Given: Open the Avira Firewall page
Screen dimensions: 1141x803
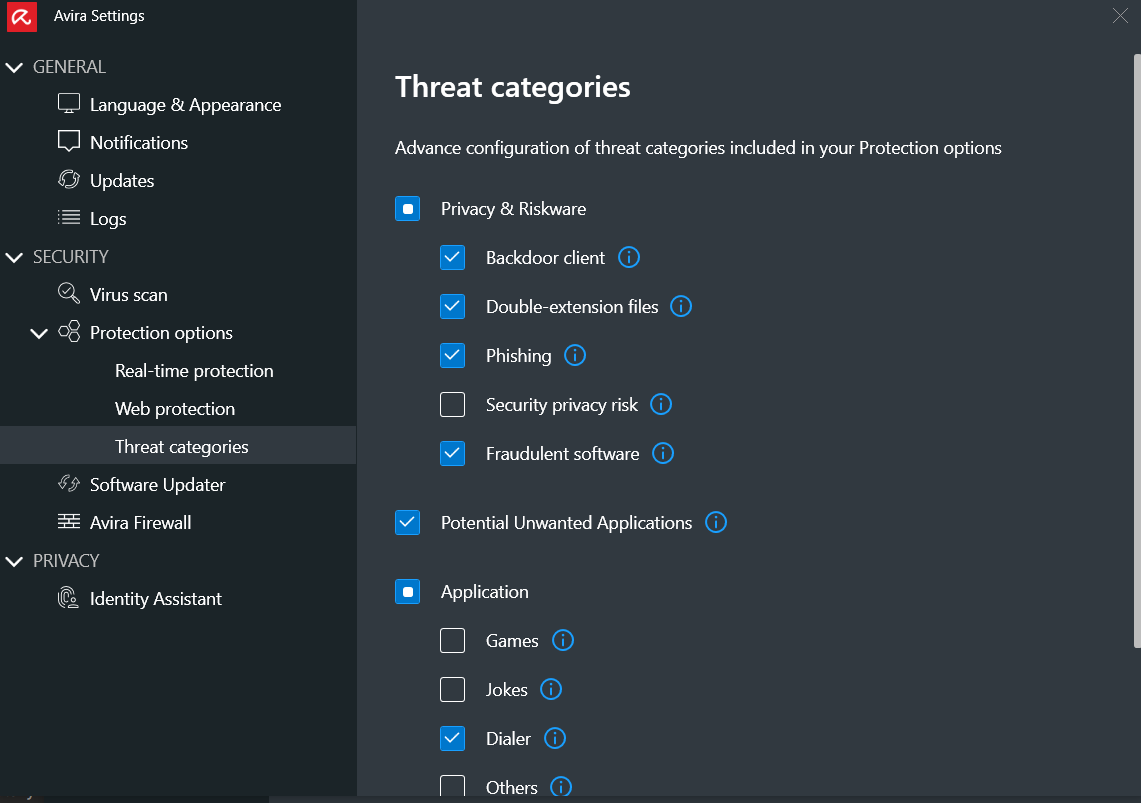Looking at the screenshot, I should (x=140, y=523).
